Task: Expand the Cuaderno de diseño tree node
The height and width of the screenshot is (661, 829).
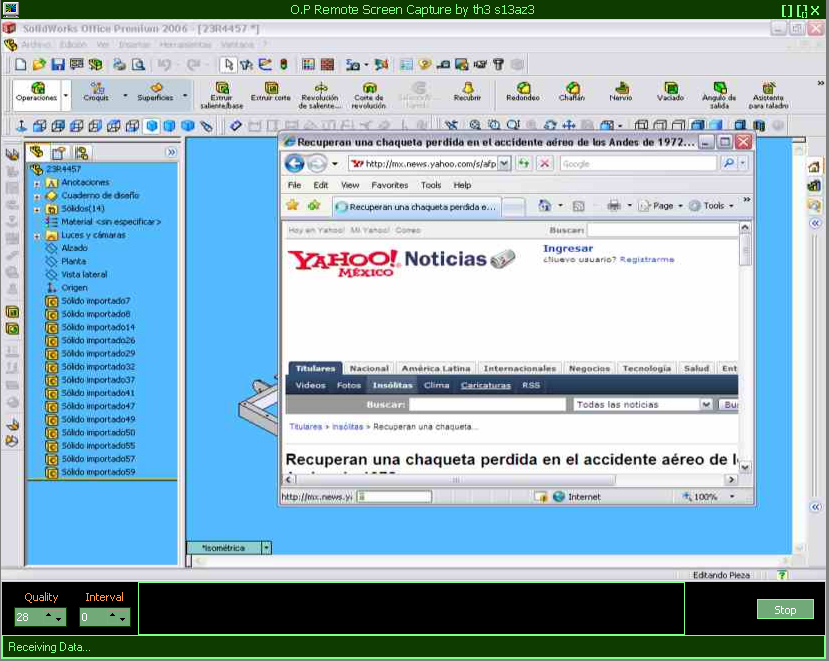Action: point(36,197)
